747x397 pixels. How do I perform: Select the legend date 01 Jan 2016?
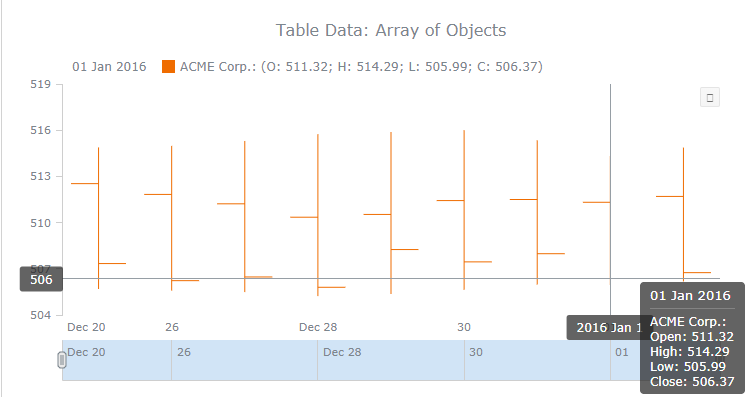click(109, 66)
